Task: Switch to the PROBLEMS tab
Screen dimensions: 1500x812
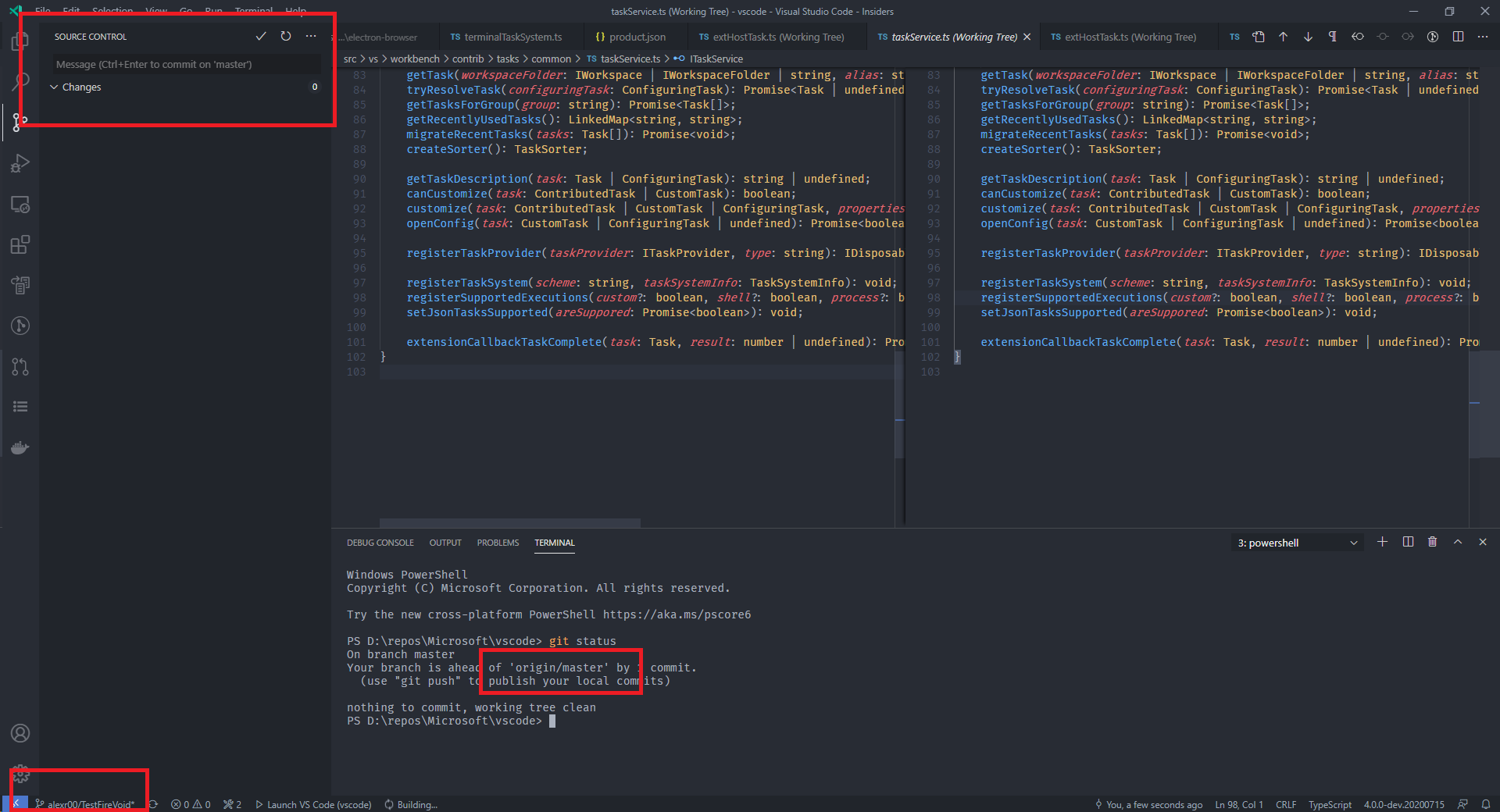Action: pyautogui.click(x=498, y=542)
